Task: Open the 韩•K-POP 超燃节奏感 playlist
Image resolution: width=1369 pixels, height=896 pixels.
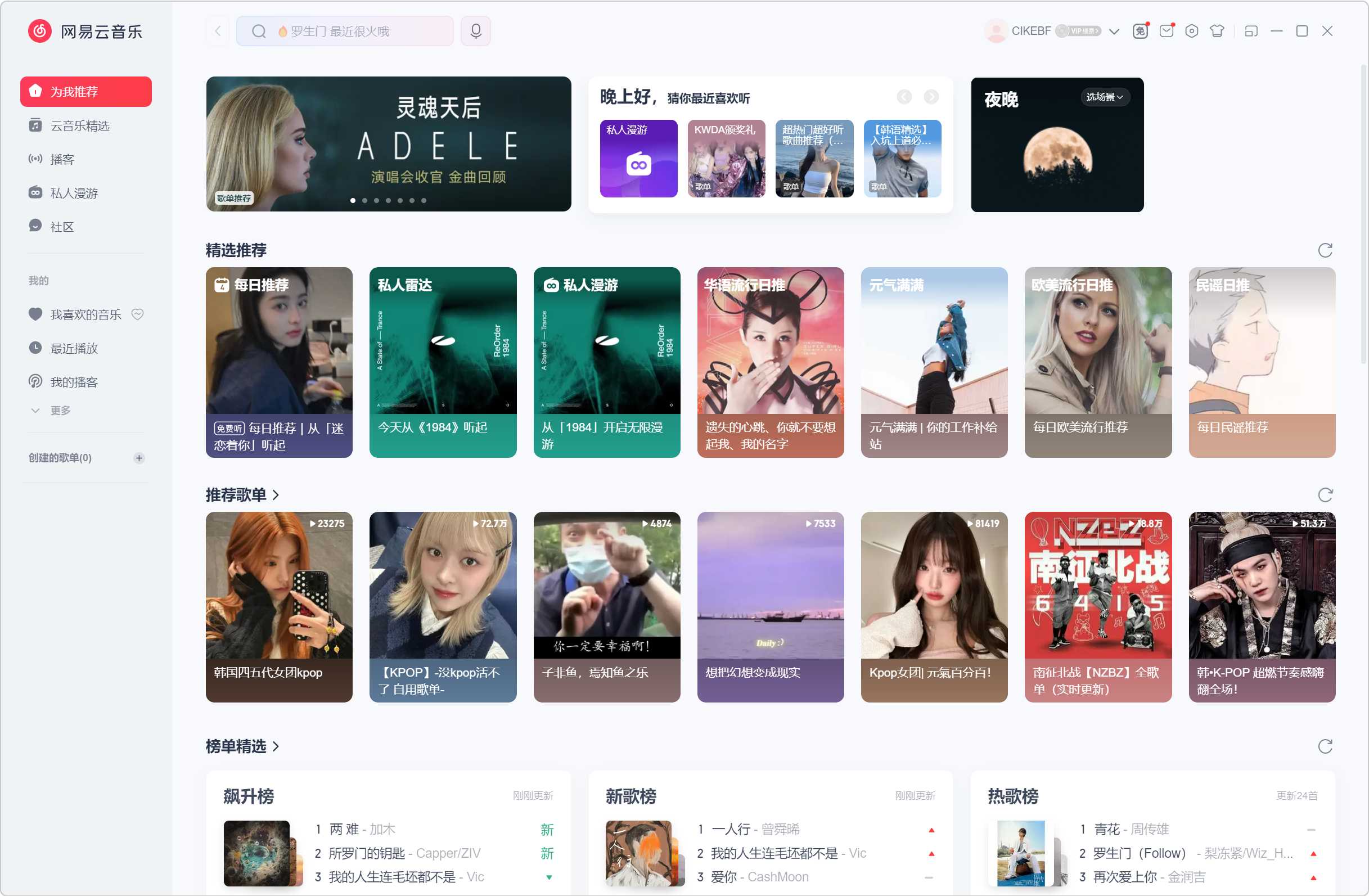Action: (x=1262, y=607)
